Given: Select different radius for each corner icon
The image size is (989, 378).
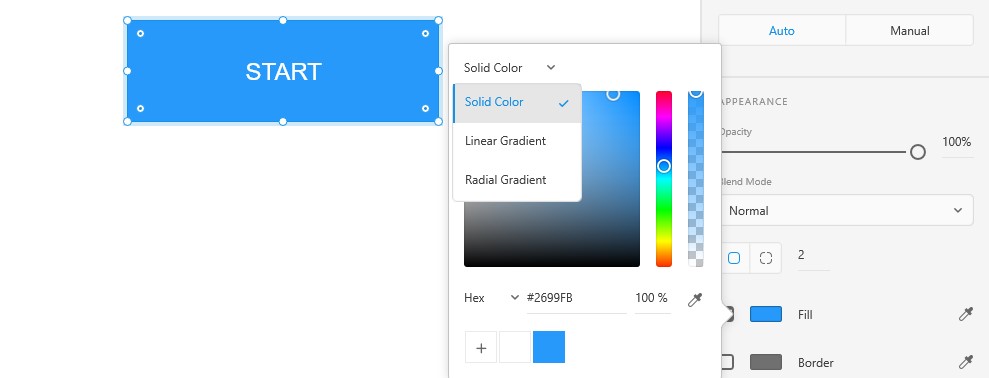Looking at the screenshot, I should click(x=766, y=258).
